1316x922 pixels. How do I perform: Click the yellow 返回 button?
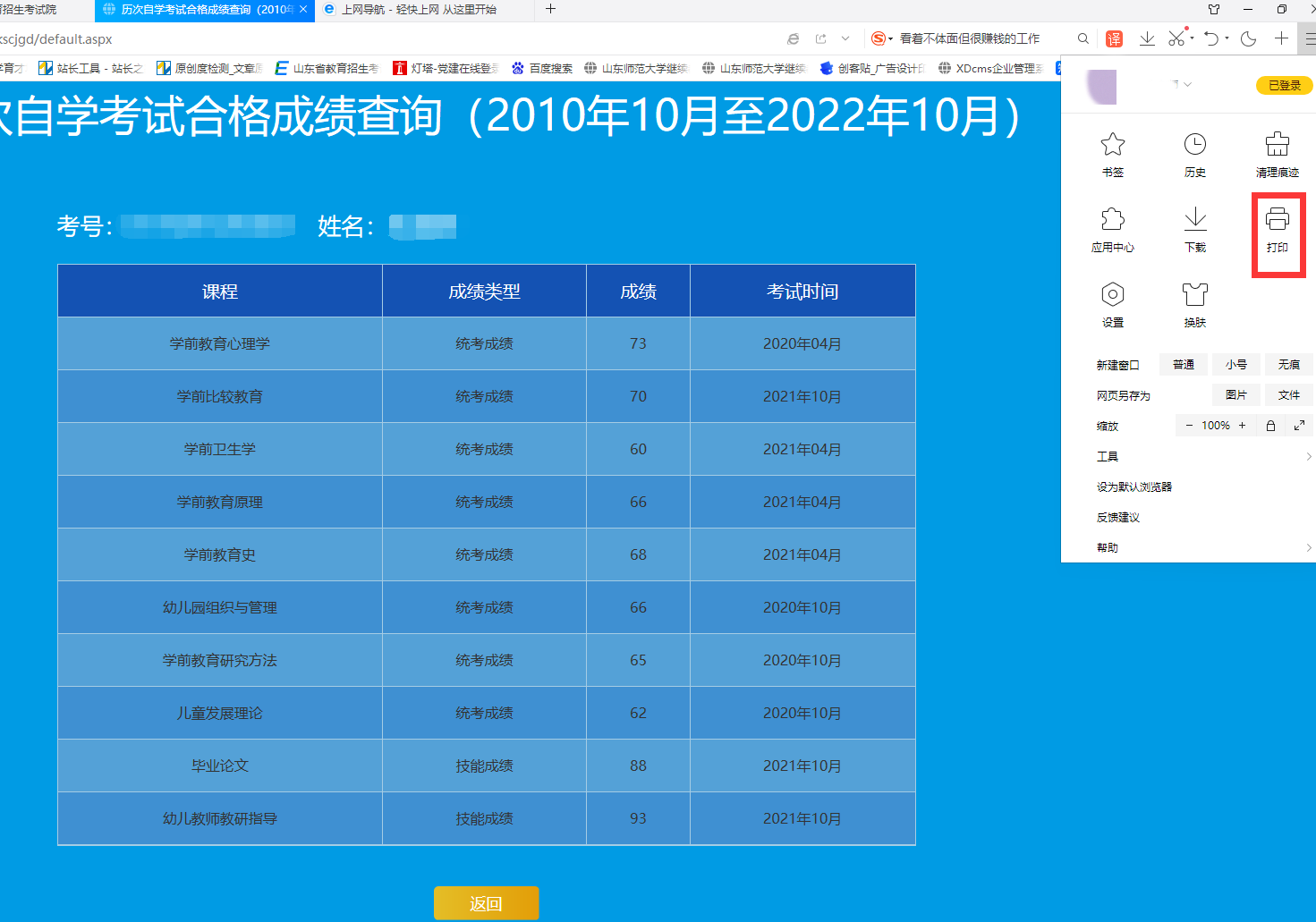(486, 903)
